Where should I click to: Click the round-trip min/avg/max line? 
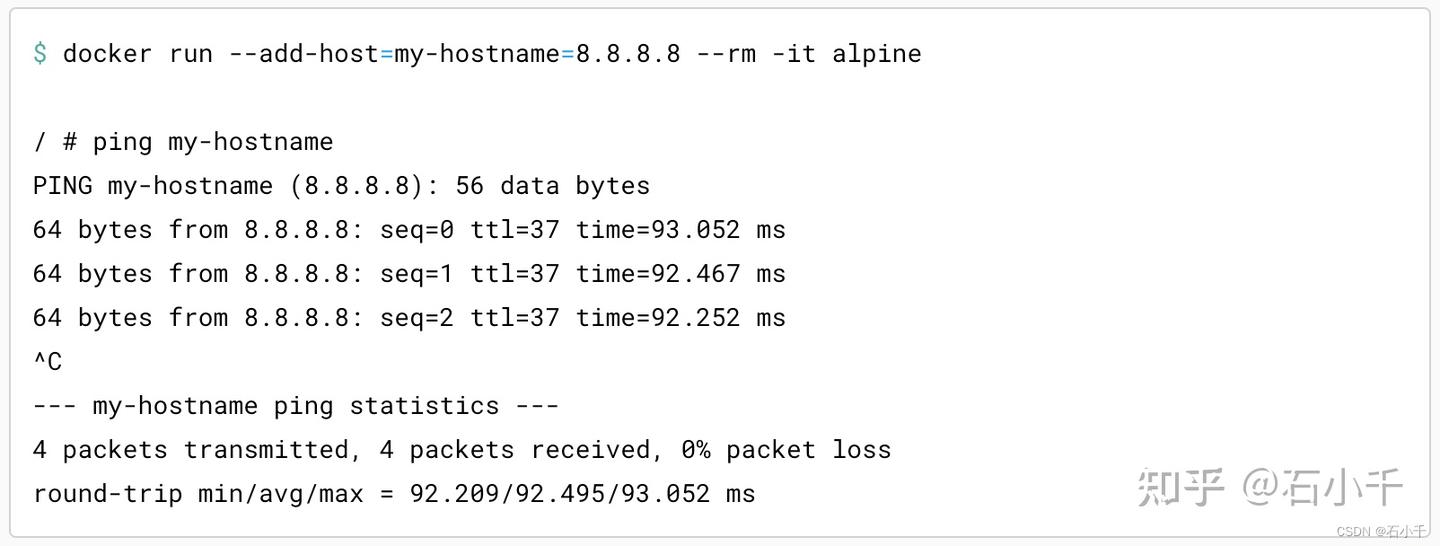click(x=394, y=494)
